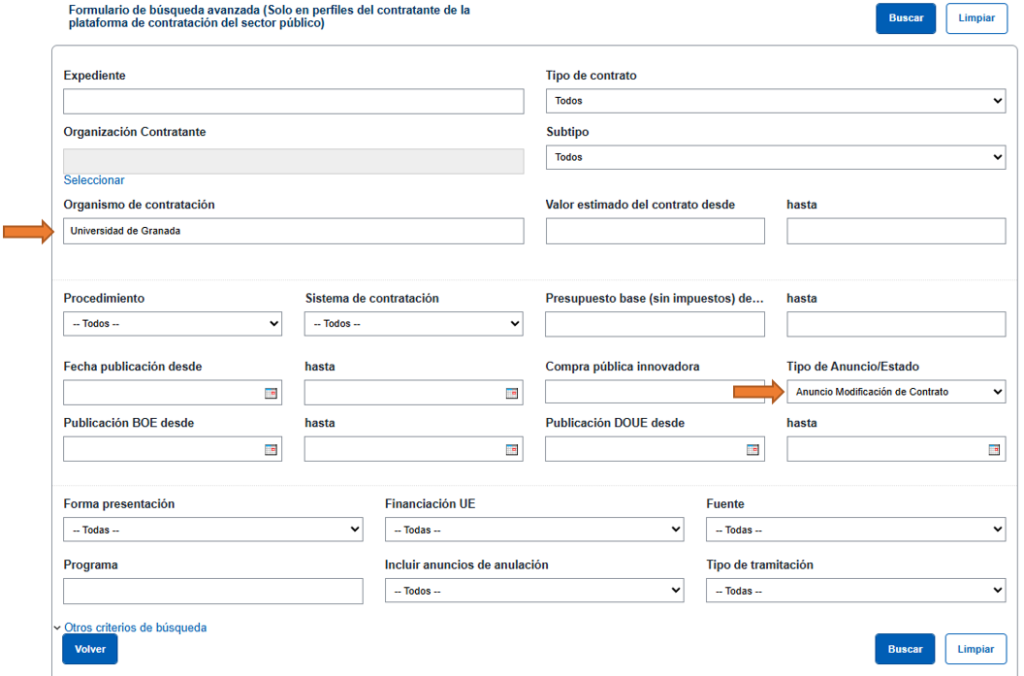The width and height of the screenshot is (1024, 676).
Task: Open calendar for Fecha publicación hasta
Action: [x=511, y=394]
